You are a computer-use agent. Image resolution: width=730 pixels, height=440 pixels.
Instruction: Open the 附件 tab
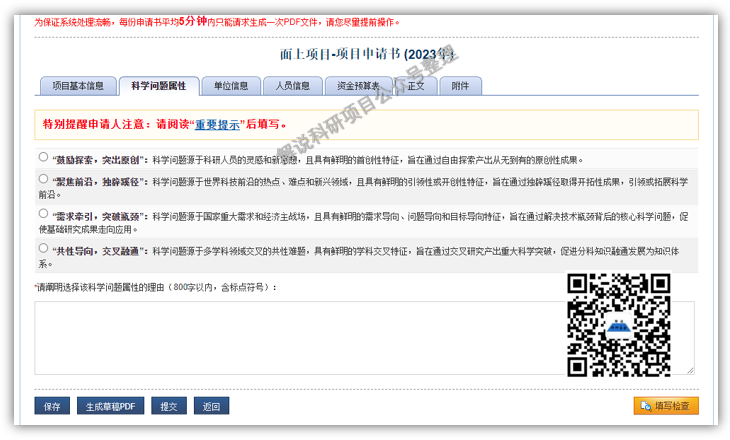[460, 86]
